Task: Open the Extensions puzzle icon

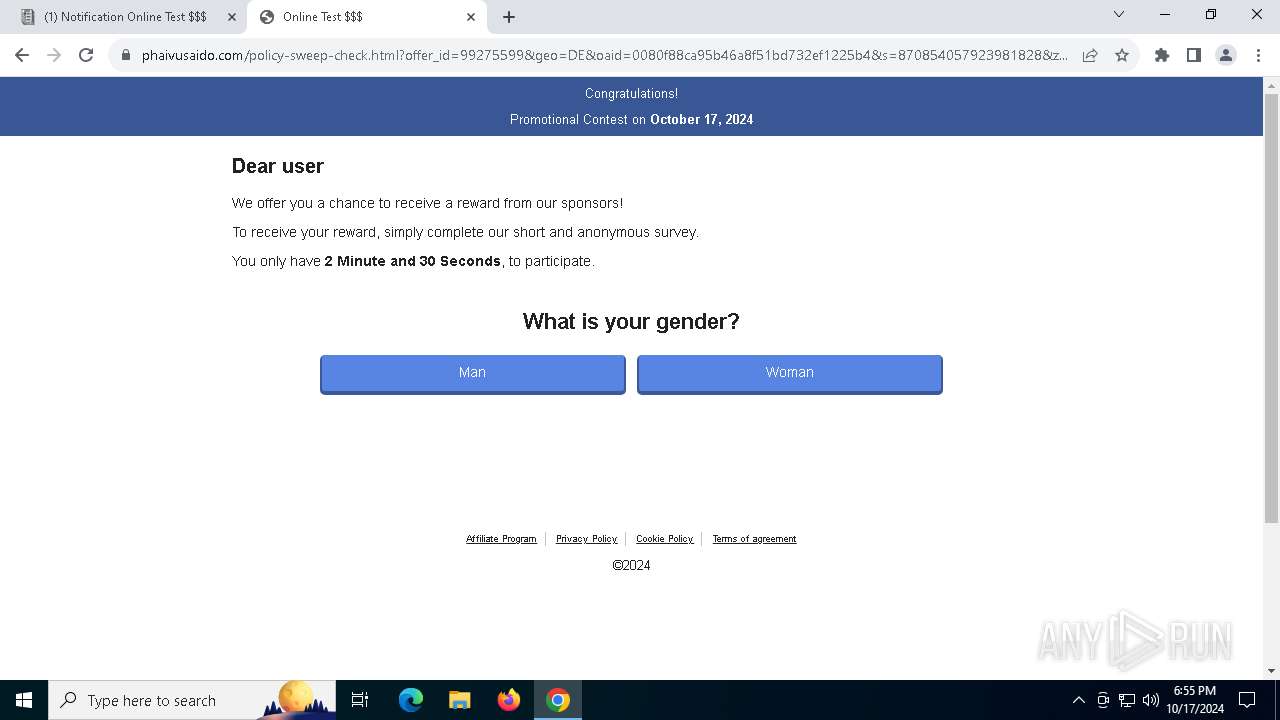Action: click(x=1162, y=55)
